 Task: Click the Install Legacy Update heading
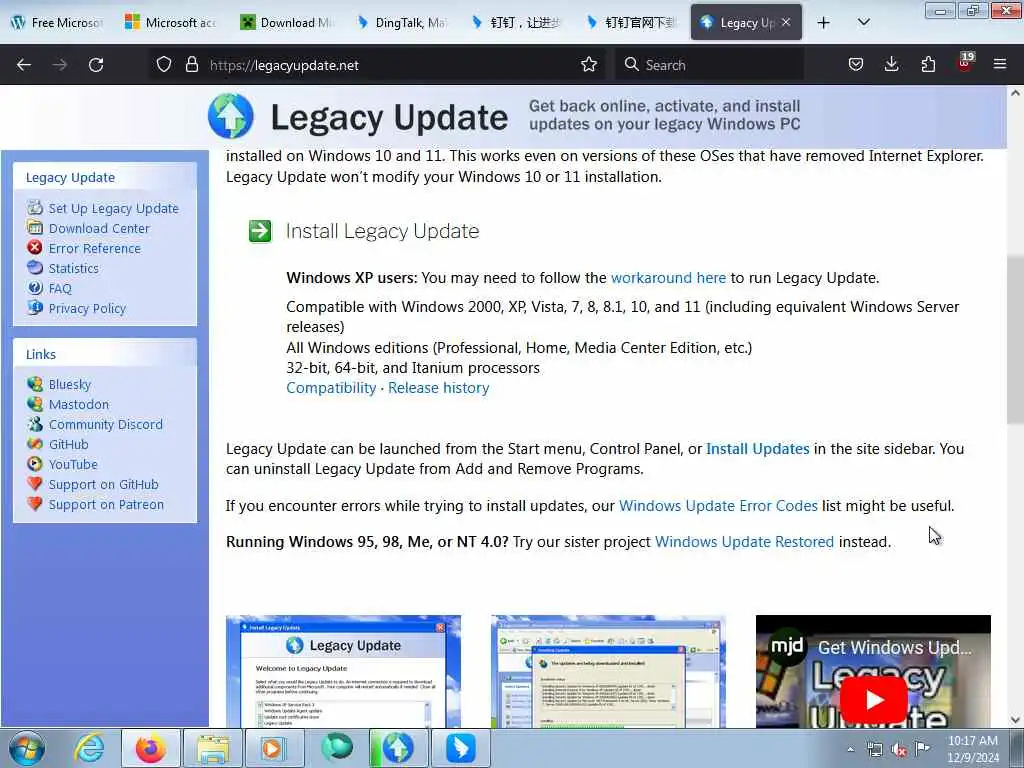pos(382,231)
